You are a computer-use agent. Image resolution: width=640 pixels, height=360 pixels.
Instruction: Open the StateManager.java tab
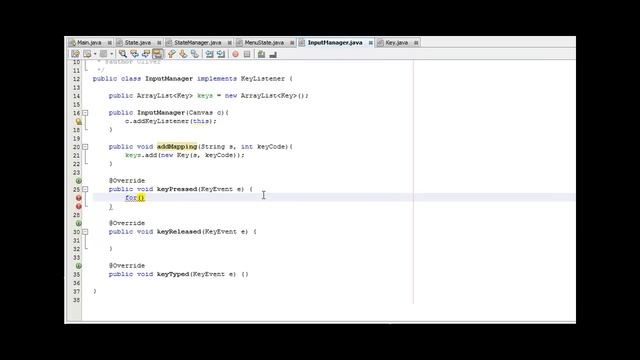[x=198, y=42]
